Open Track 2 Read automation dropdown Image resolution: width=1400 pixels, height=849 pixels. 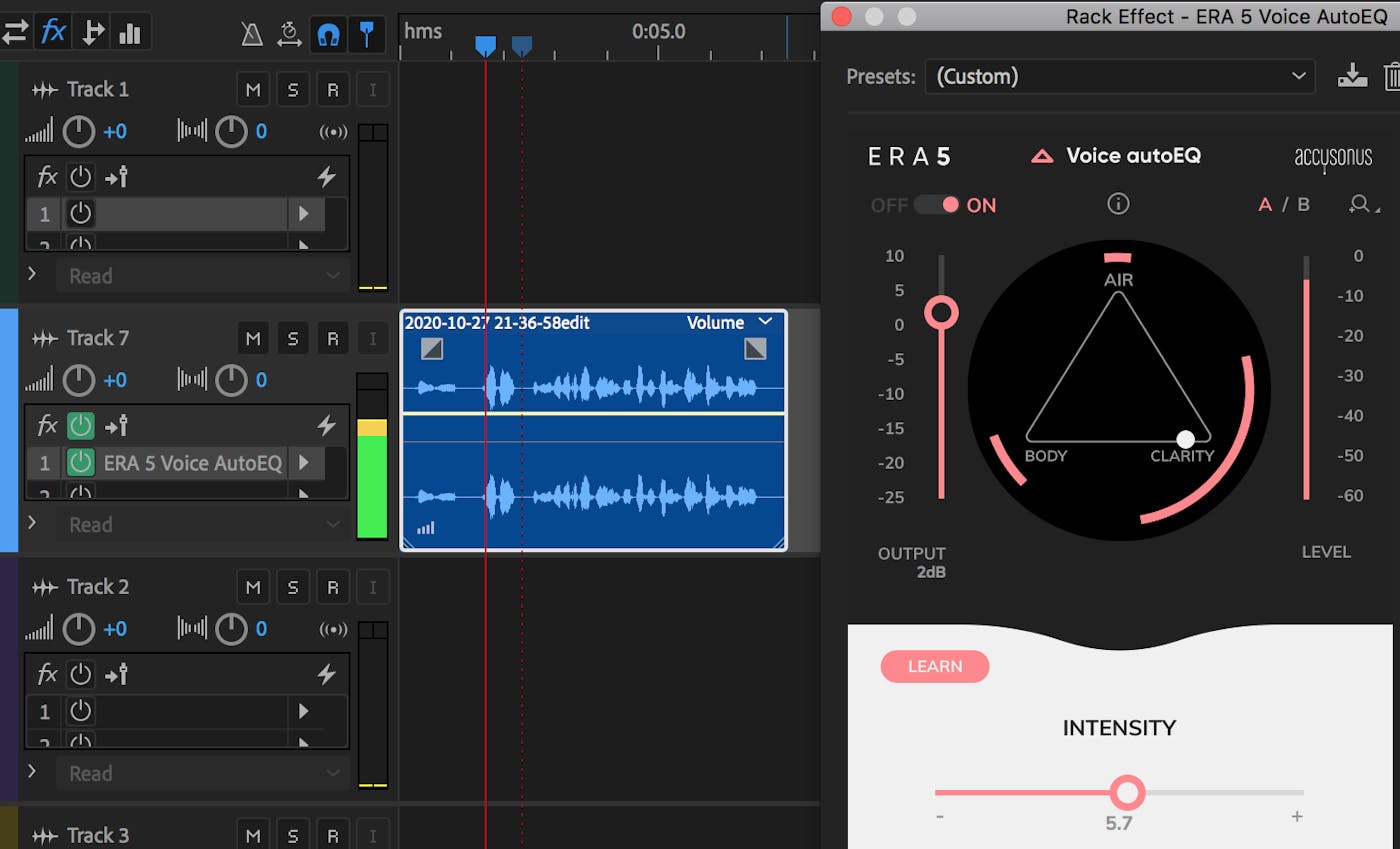(203, 773)
